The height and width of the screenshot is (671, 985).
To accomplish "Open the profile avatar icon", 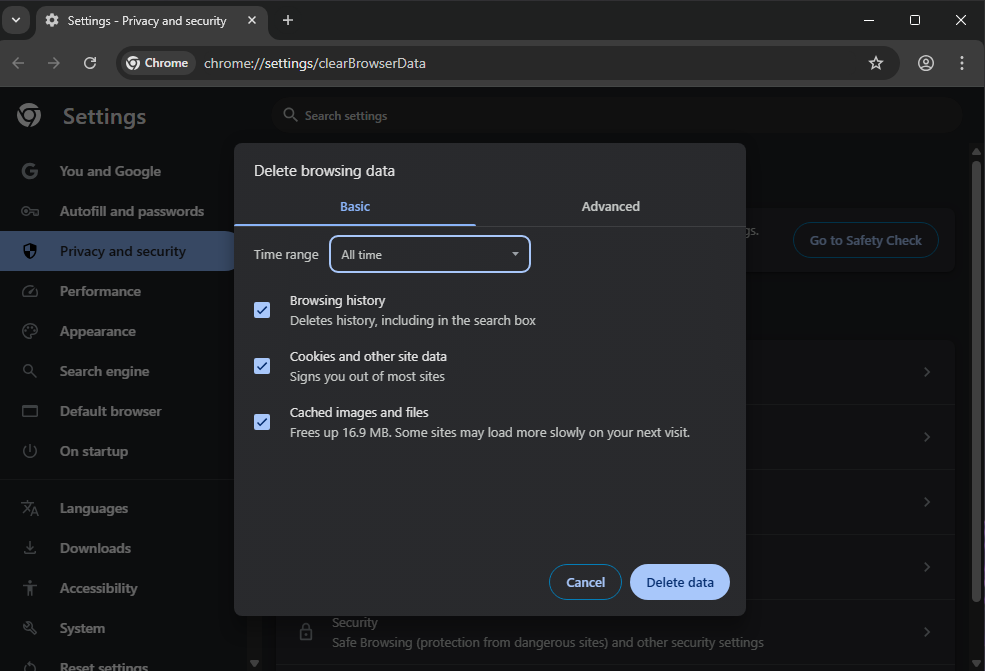I will click(926, 63).
